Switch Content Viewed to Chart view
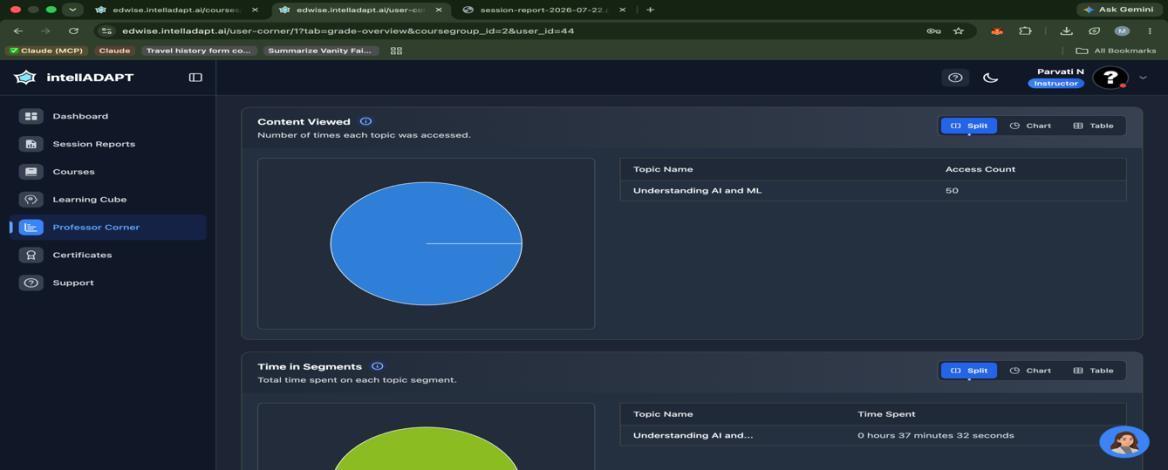 (1030, 126)
